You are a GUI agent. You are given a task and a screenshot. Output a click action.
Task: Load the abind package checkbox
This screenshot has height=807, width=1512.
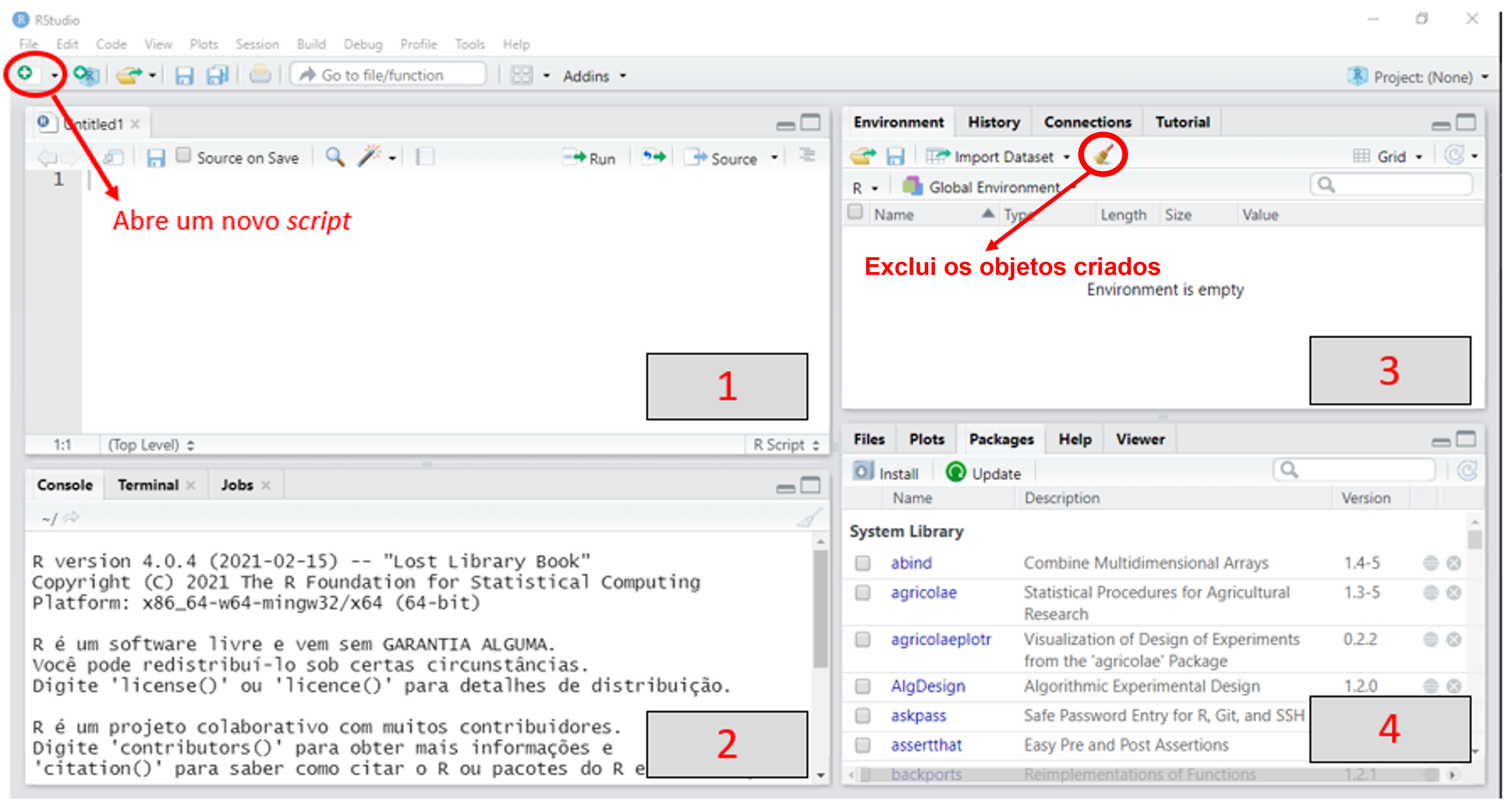863,563
